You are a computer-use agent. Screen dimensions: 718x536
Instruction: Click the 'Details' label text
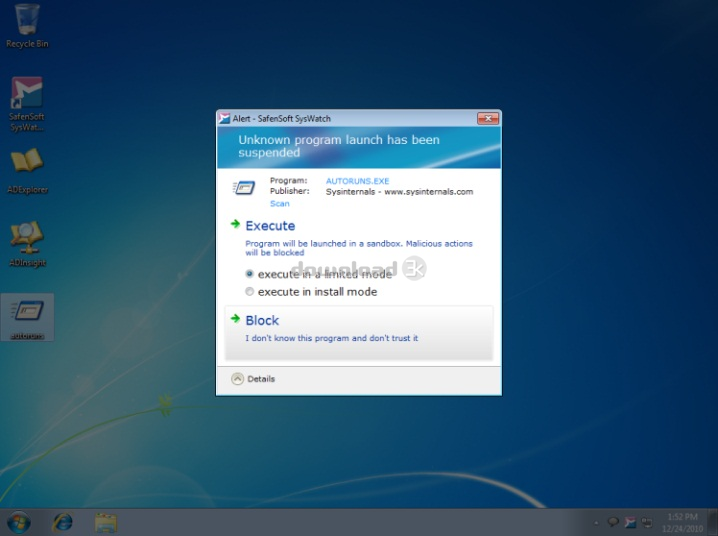click(x=261, y=379)
